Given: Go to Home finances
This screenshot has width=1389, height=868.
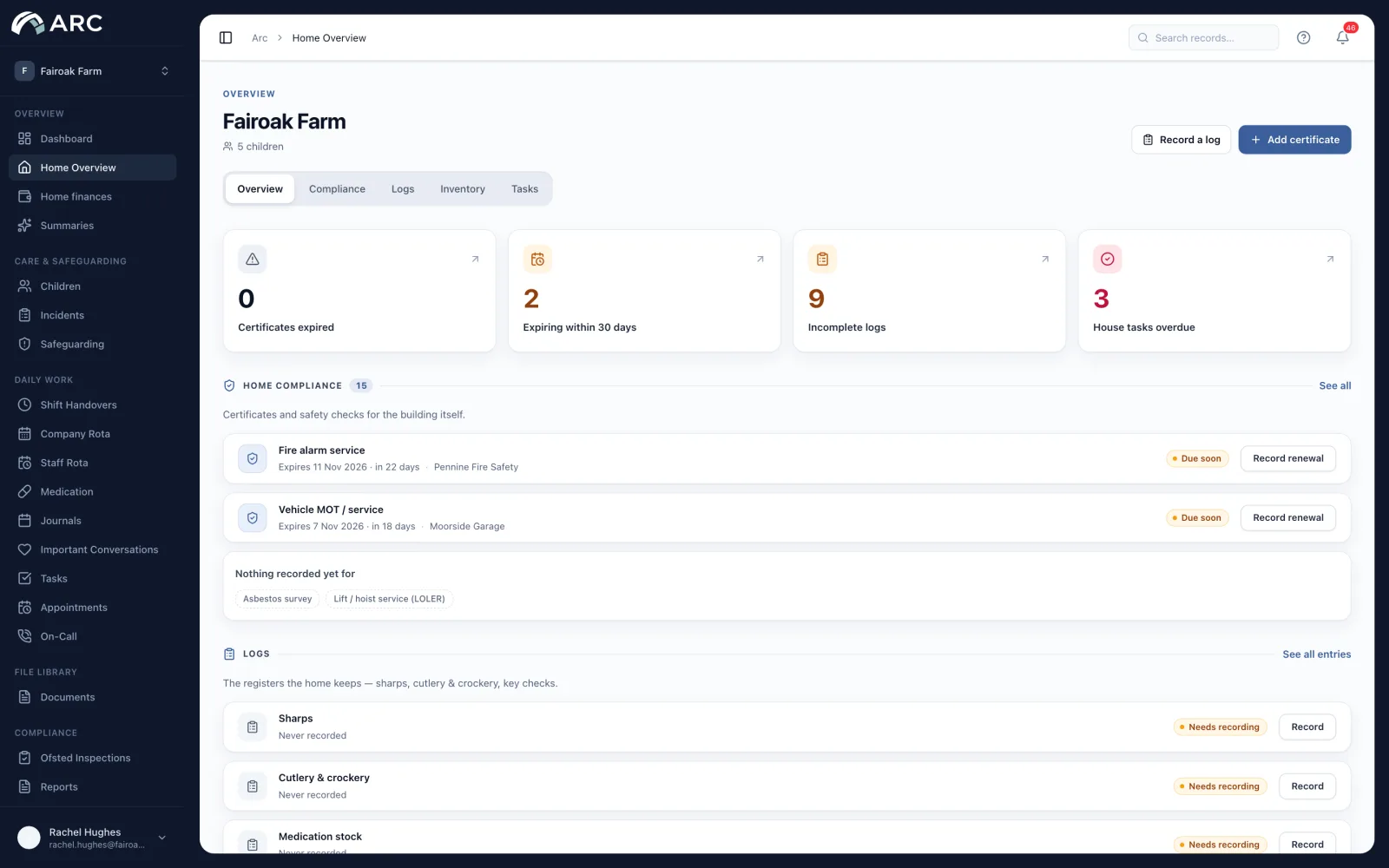Looking at the screenshot, I should click(92, 197).
